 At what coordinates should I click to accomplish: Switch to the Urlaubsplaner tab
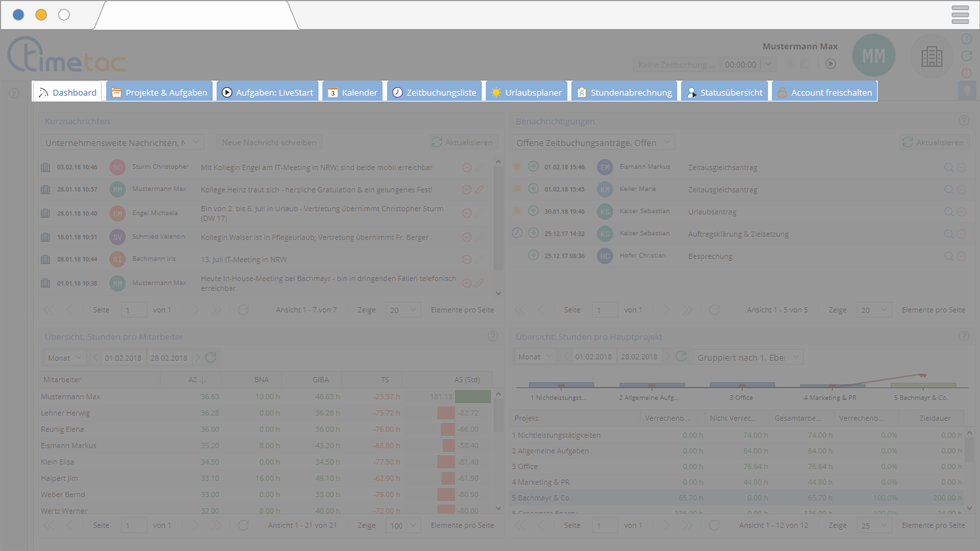[x=527, y=92]
